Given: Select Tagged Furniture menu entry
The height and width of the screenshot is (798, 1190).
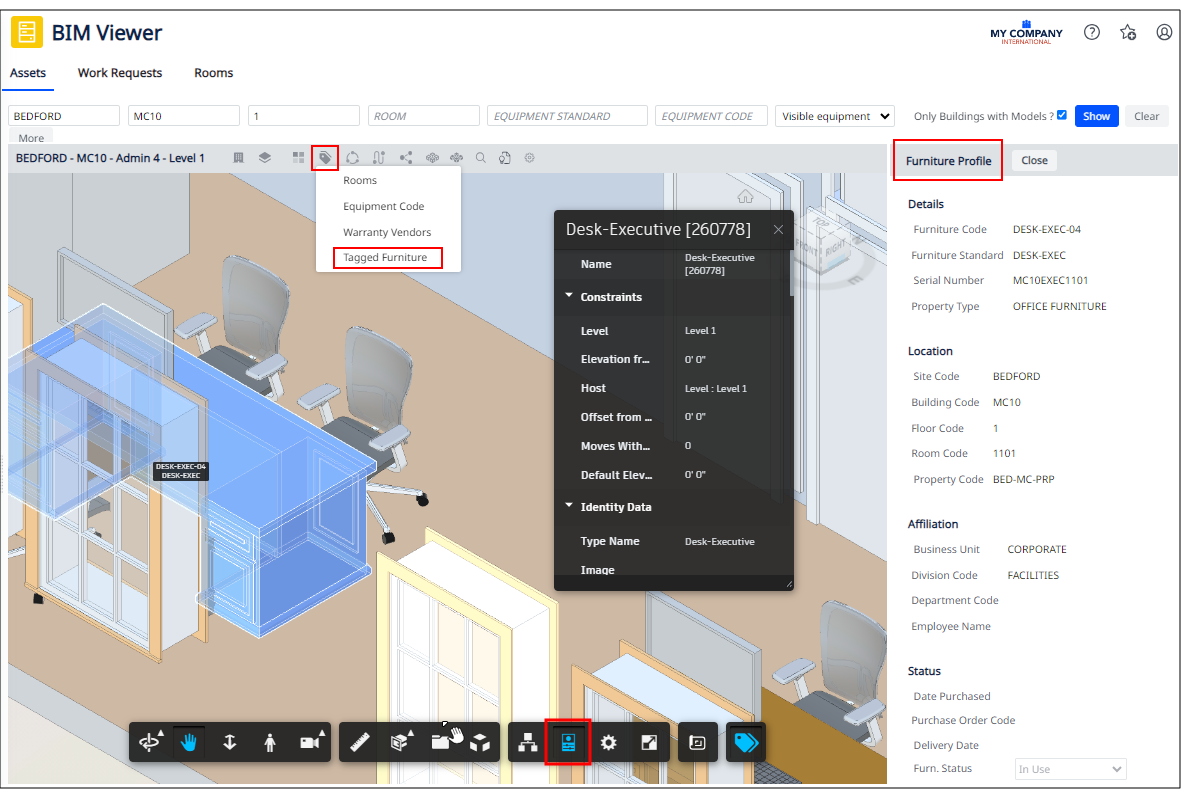Looking at the screenshot, I should [385, 258].
